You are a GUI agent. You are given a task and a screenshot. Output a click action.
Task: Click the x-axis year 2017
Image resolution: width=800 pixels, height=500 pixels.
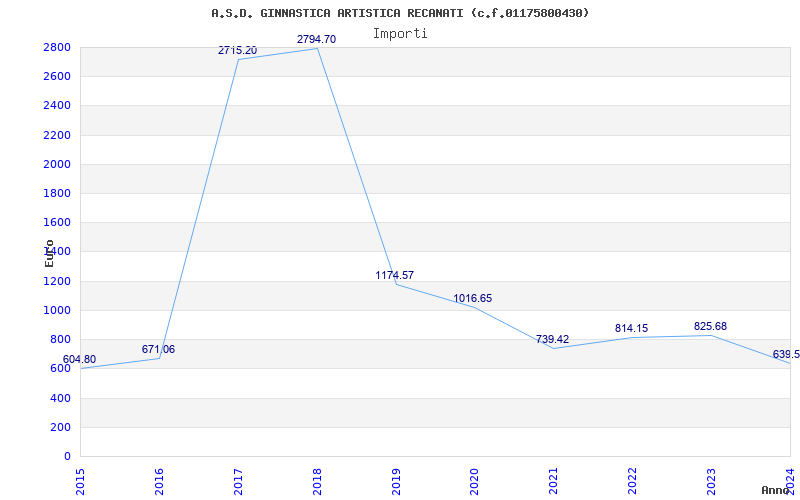coord(238,482)
